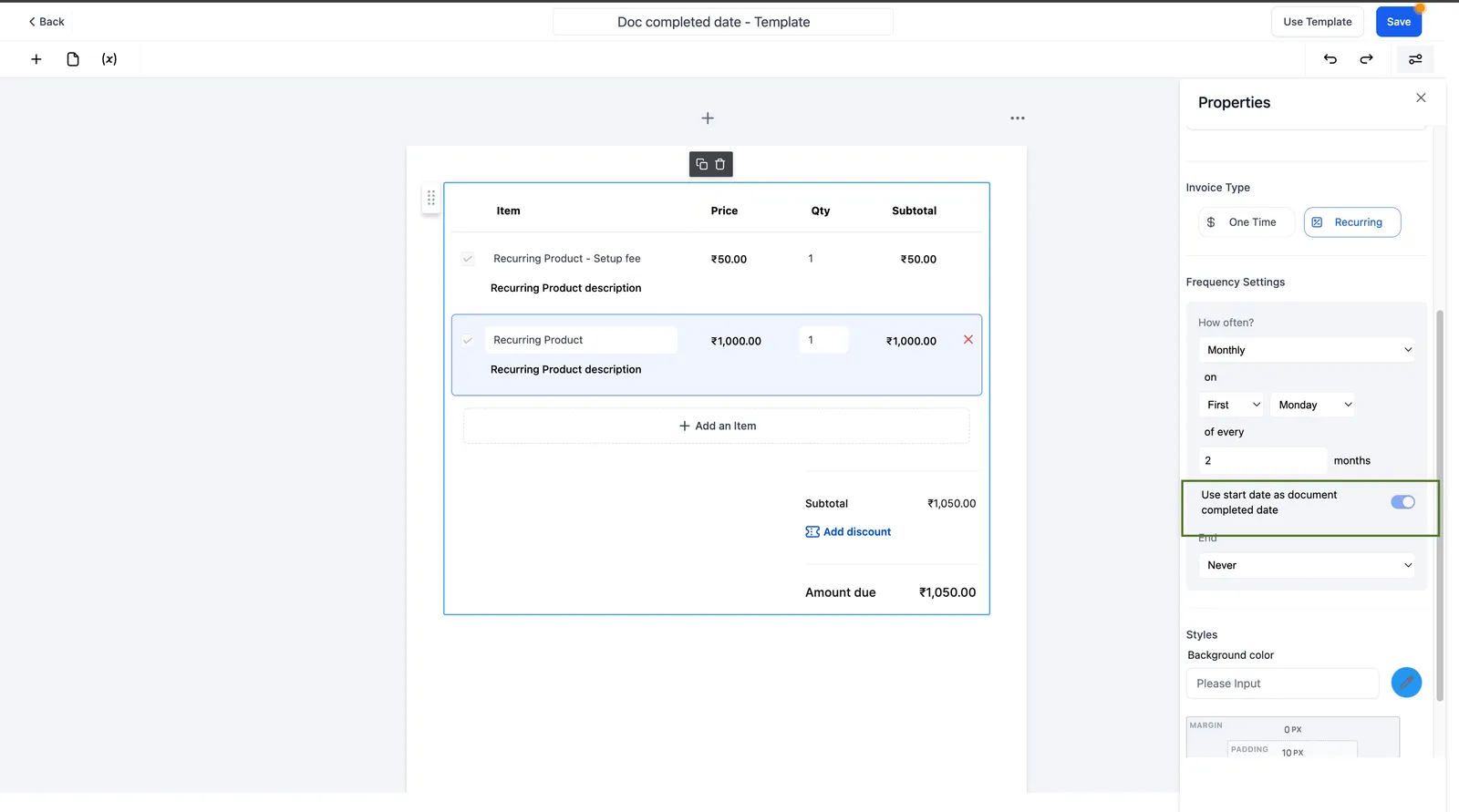Click Recurring Product - Setup fee name
Image resolution: width=1459 pixels, height=812 pixels.
point(567,259)
